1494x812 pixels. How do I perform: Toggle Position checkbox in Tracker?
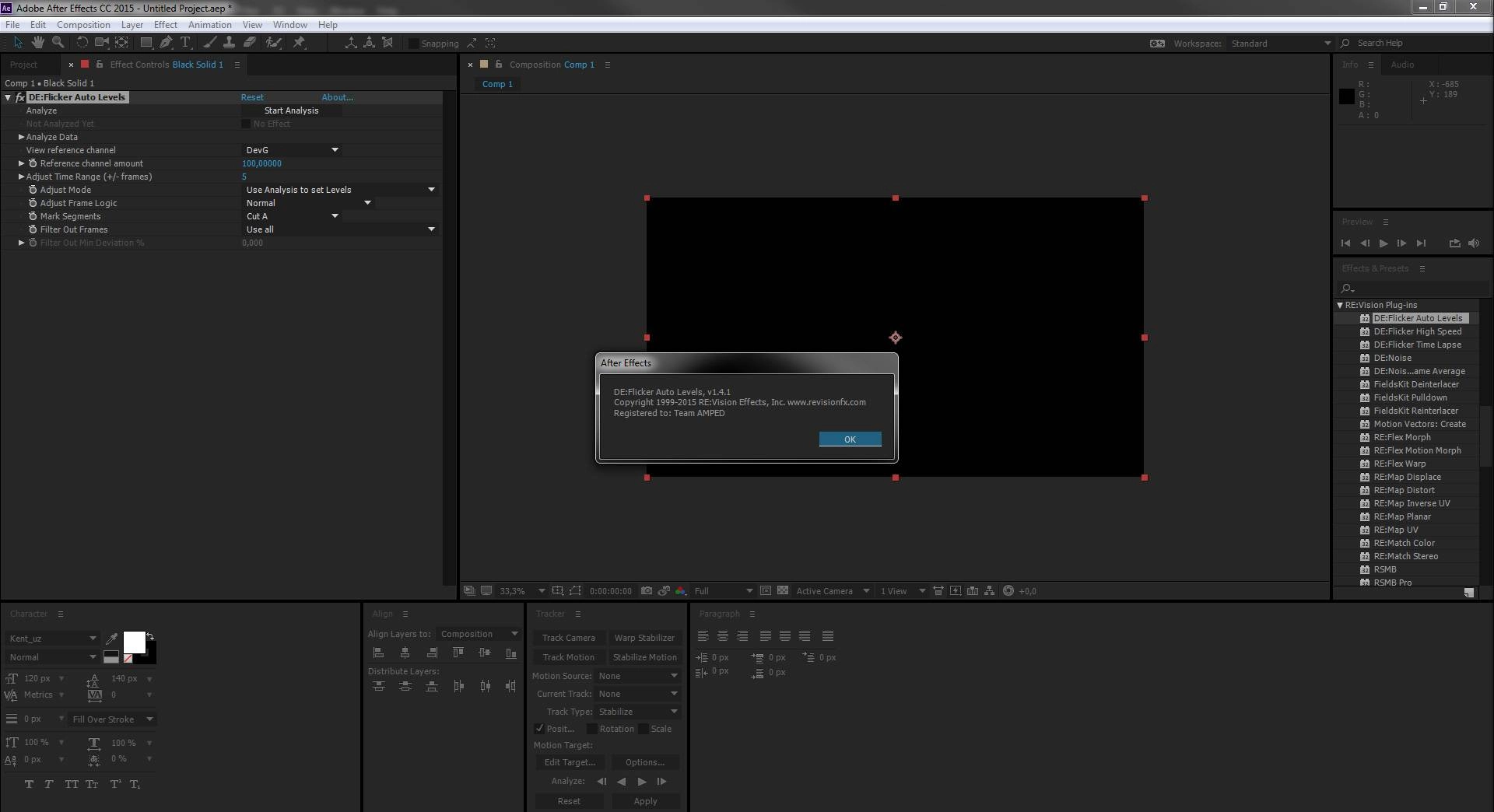click(540, 729)
